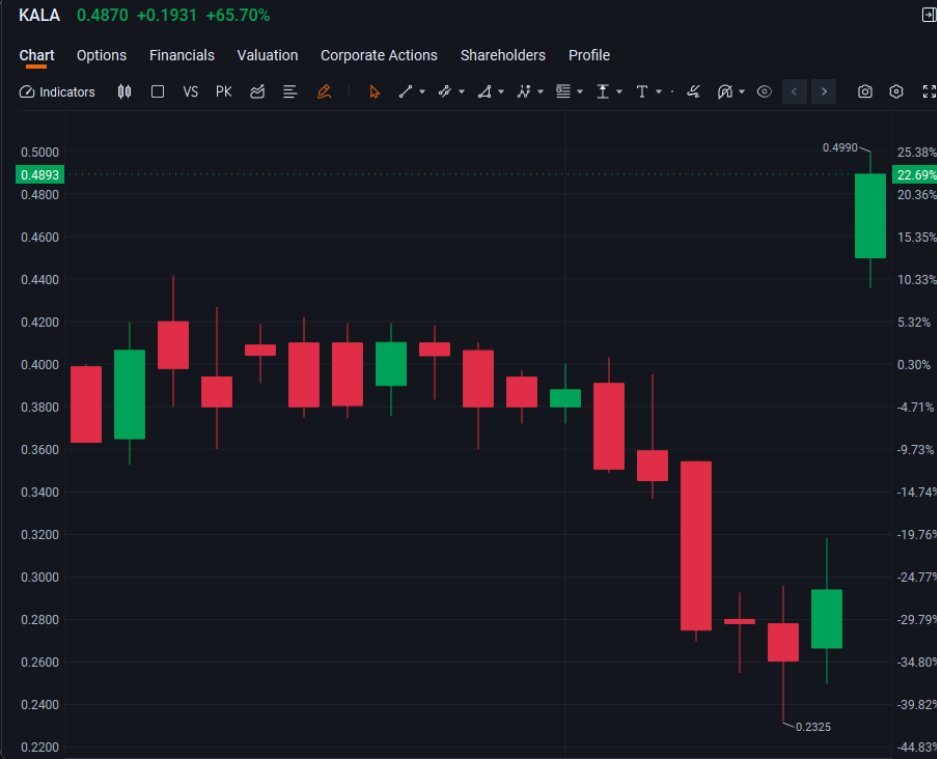Click the 0.4990 high price marker
The width and height of the screenshot is (937, 759).
coord(840,148)
